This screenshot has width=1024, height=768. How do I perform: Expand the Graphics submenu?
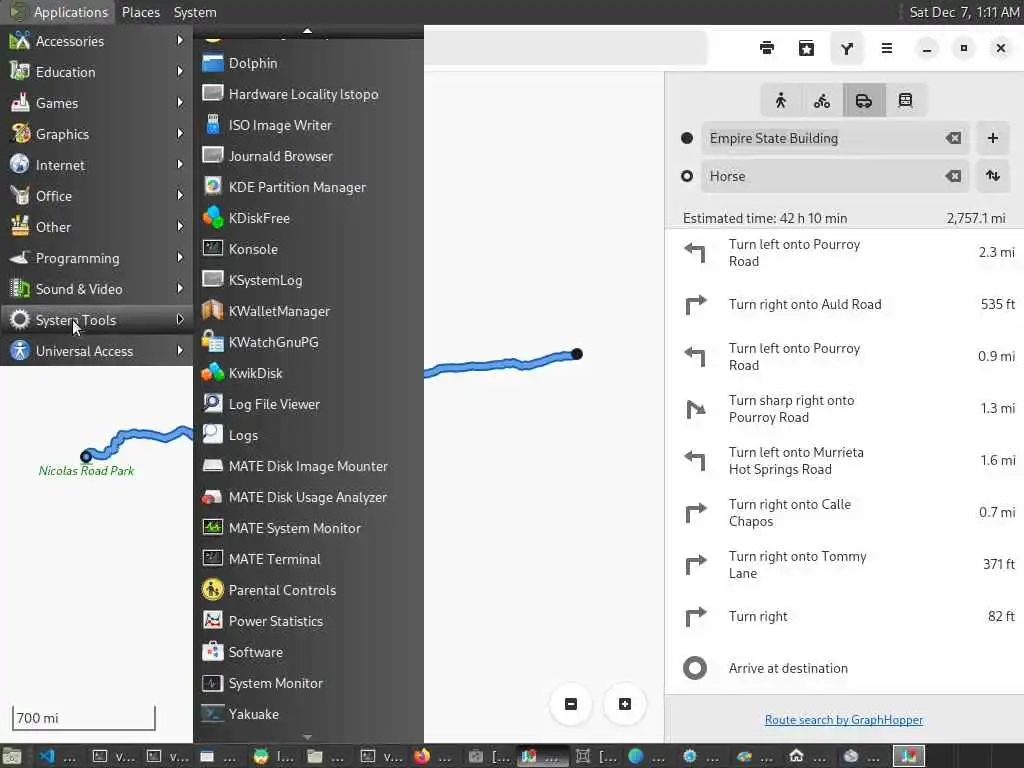pyautogui.click(x=97, y=134)
